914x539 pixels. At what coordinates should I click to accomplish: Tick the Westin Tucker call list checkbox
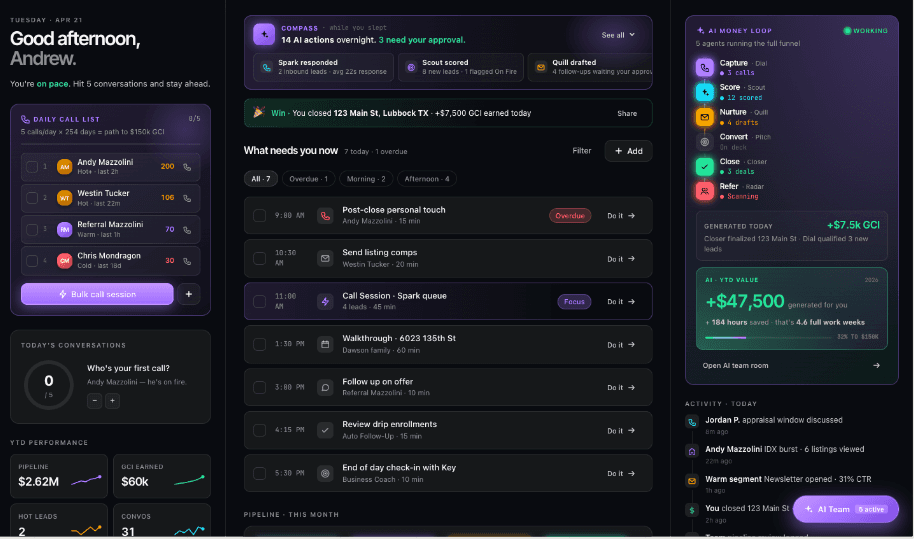click(x=32, y=198)
